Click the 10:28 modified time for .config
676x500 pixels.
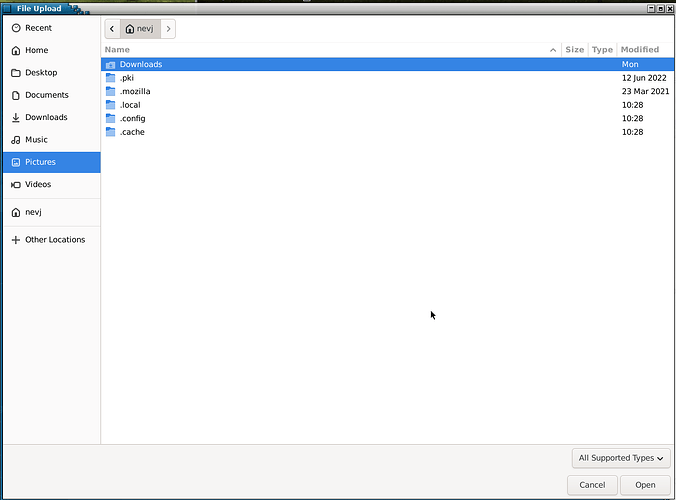(632, 119)
